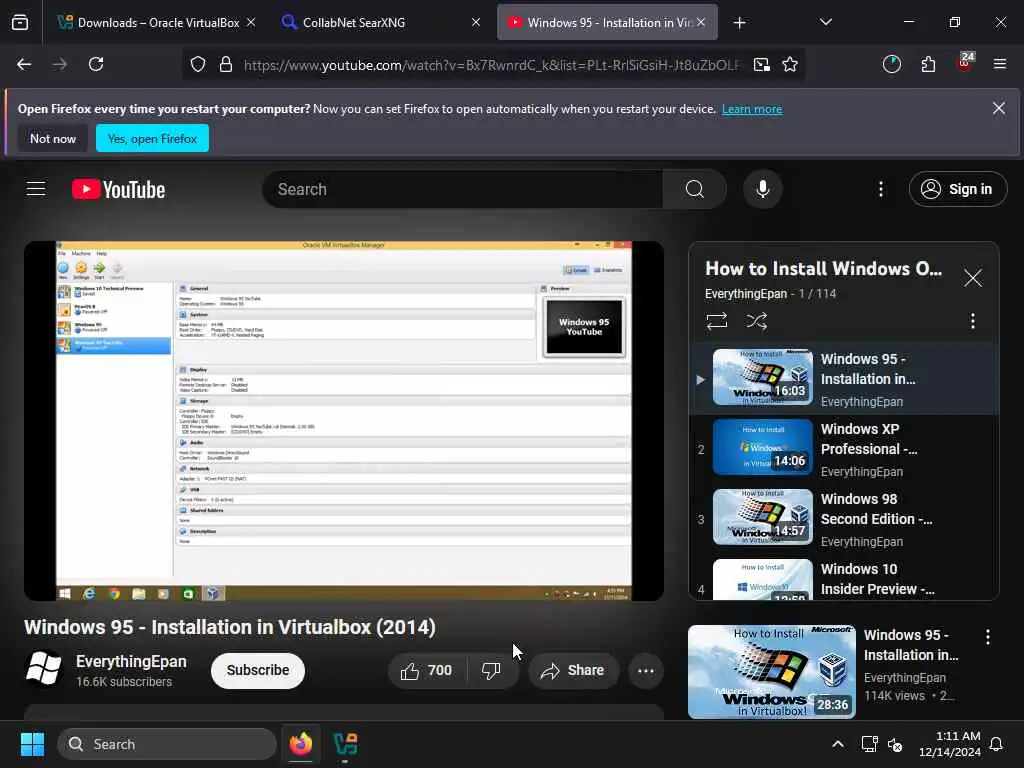Click the video player area
Image resolution: width=1024 pixels, height=768 pixels.
click(344, 421)
